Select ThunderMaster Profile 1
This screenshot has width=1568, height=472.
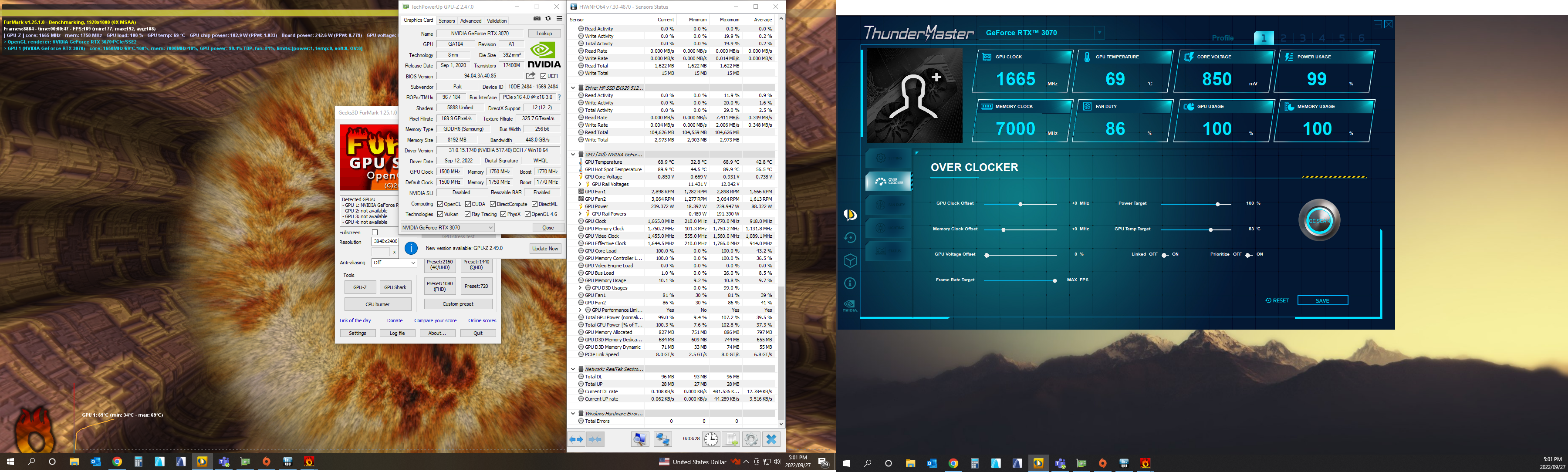(x=1264, y=38)
